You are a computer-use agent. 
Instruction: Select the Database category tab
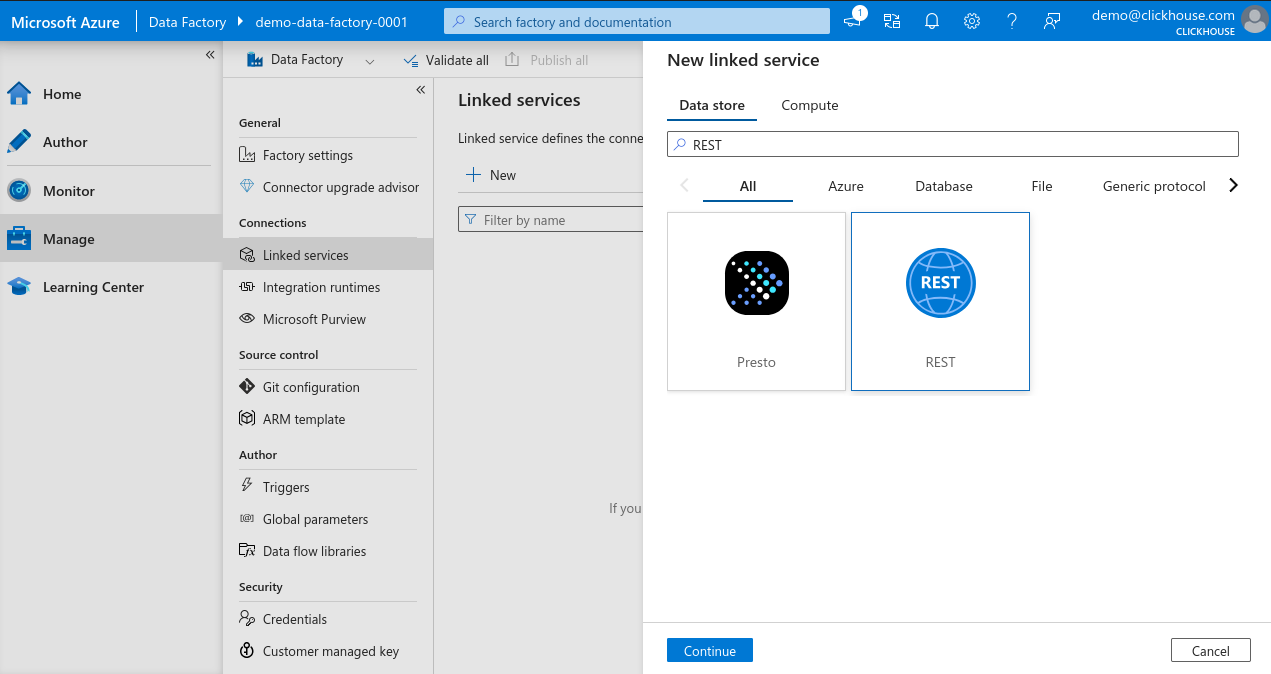[943, 186]
